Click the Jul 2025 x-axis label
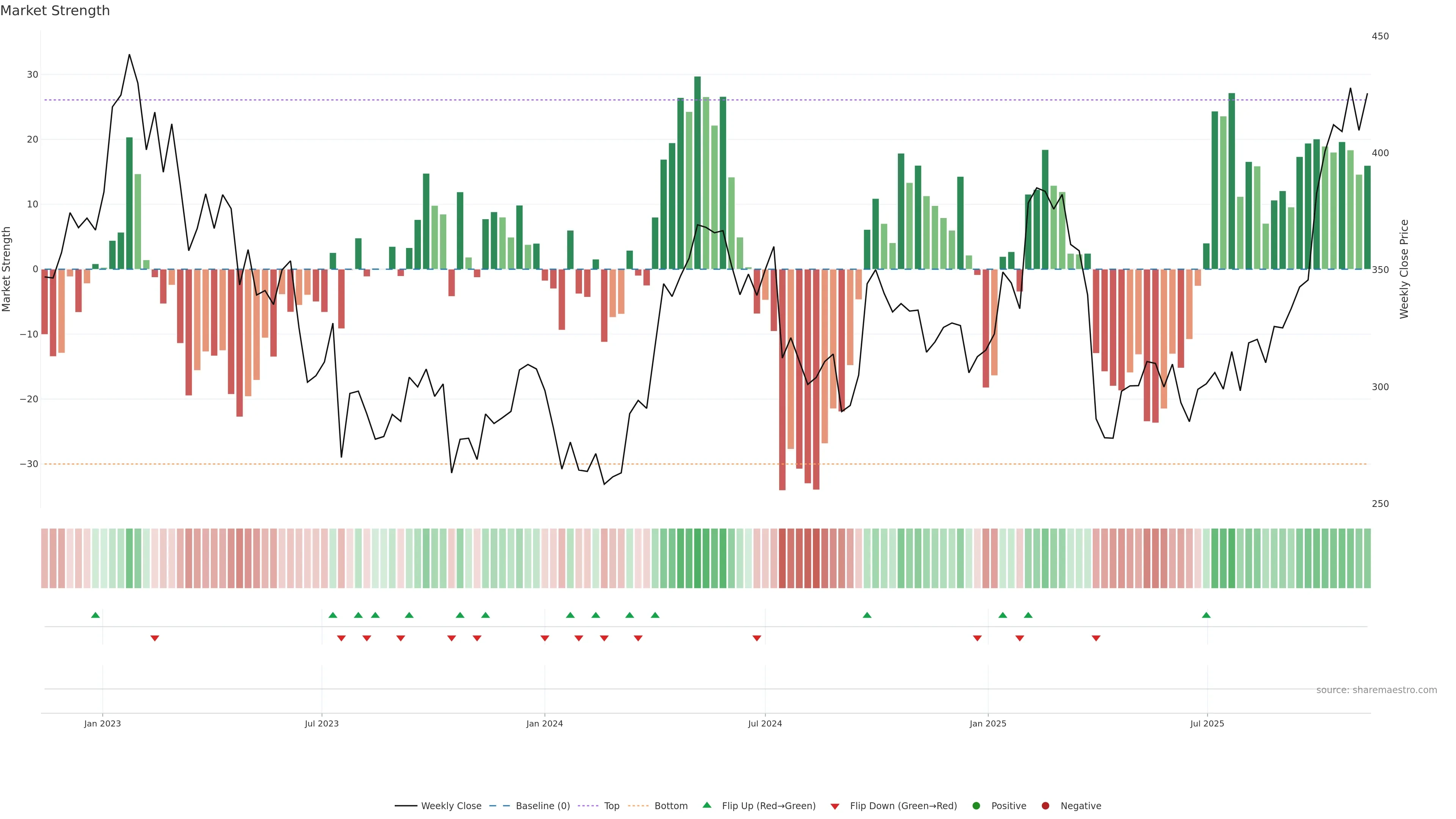 pyautogui.click(x=1207, y=723)
